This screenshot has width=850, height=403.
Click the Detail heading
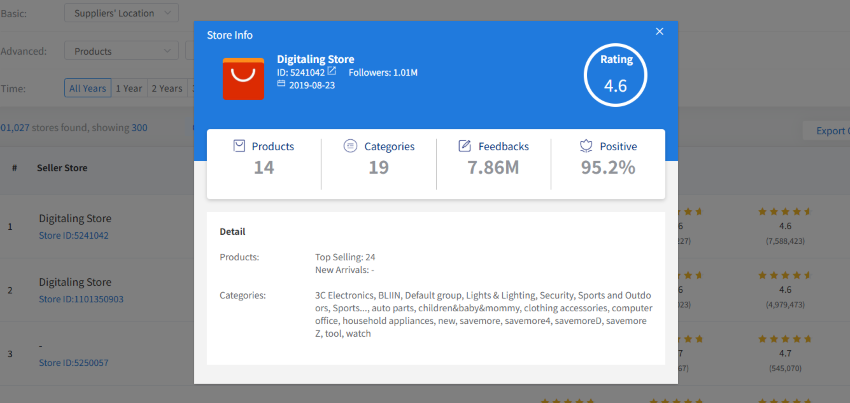233,232
